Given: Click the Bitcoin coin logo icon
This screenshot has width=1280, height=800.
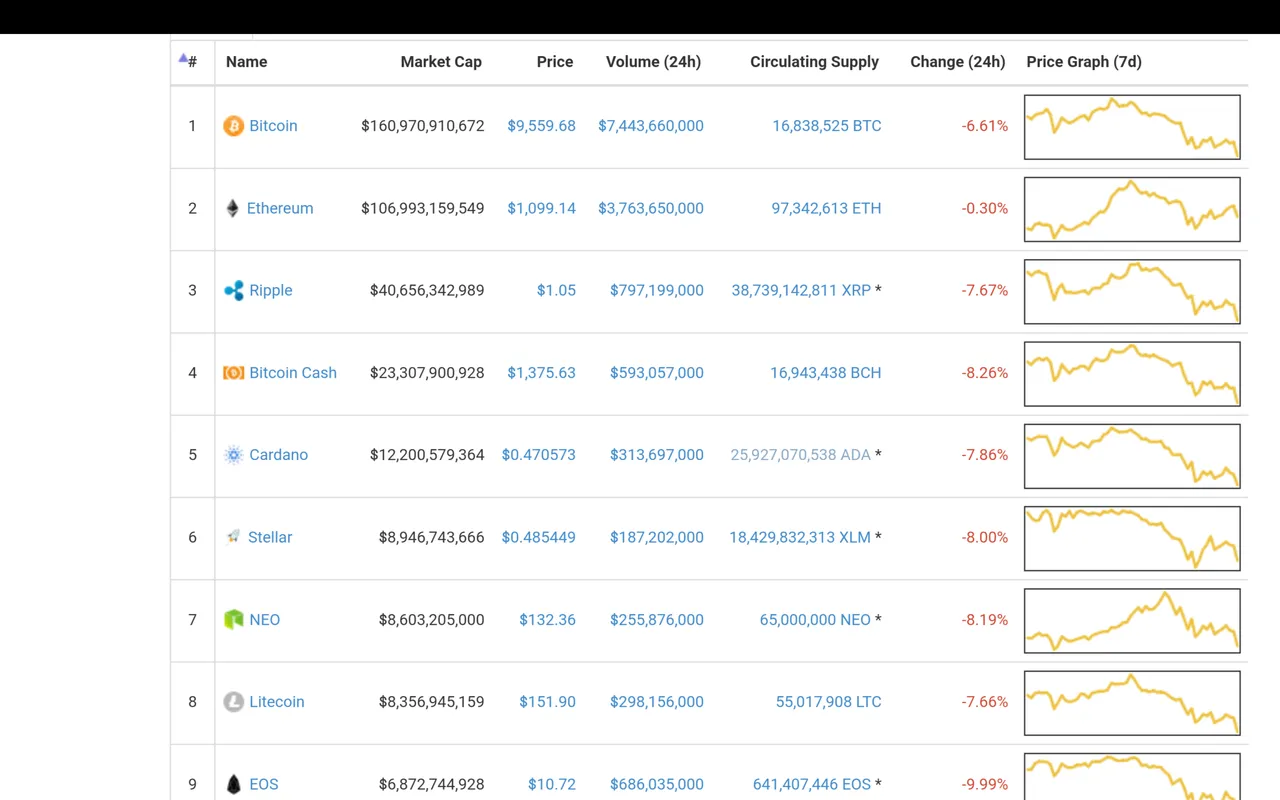Looking at the screenshot, I should point(233,126).
